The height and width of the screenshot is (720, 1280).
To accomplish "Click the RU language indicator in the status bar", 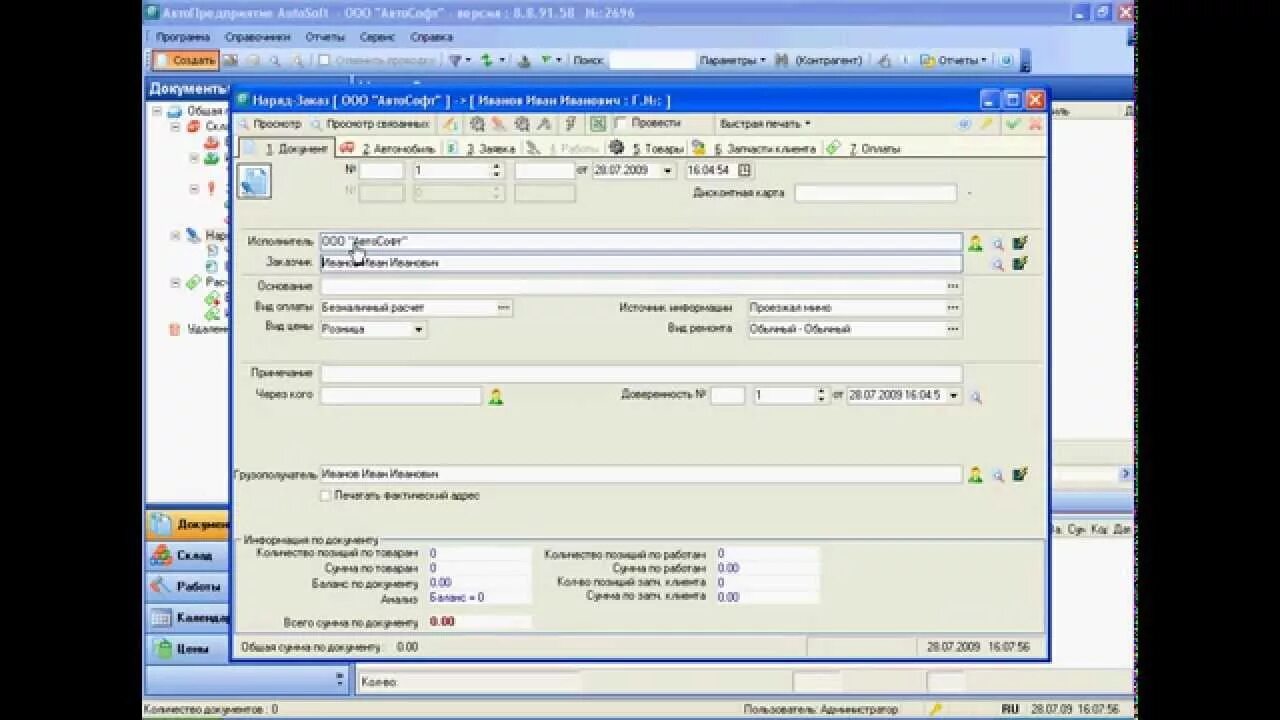I will (x=1010, y=709).
